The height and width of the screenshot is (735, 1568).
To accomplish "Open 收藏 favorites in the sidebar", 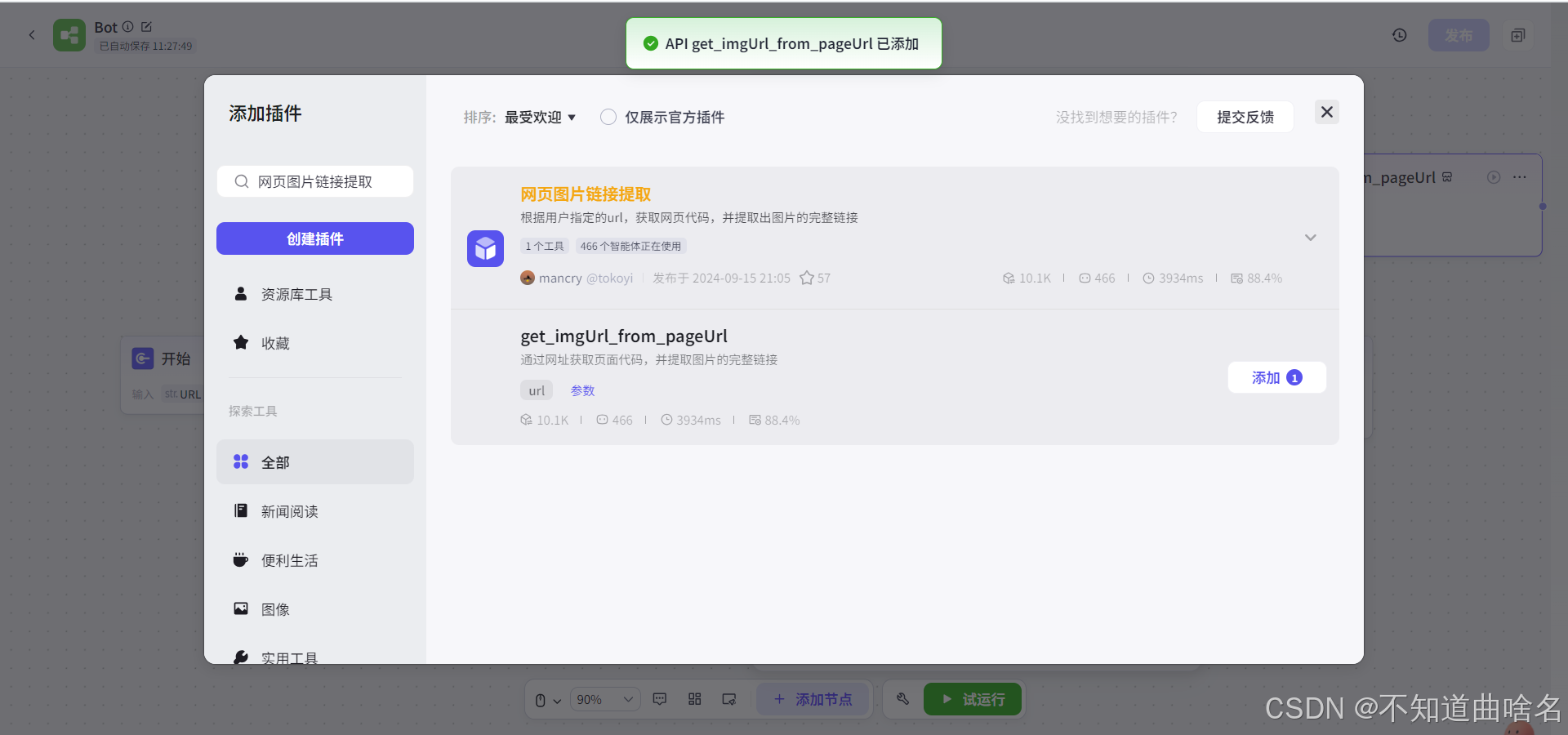I will pos(315,343).
